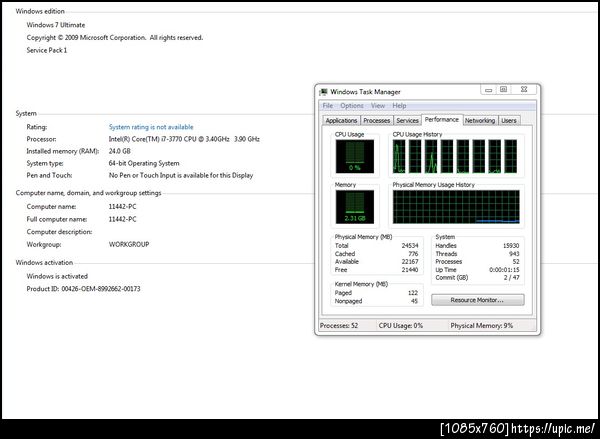Click the Physical Memory Total value 24534

click(410, 246)
